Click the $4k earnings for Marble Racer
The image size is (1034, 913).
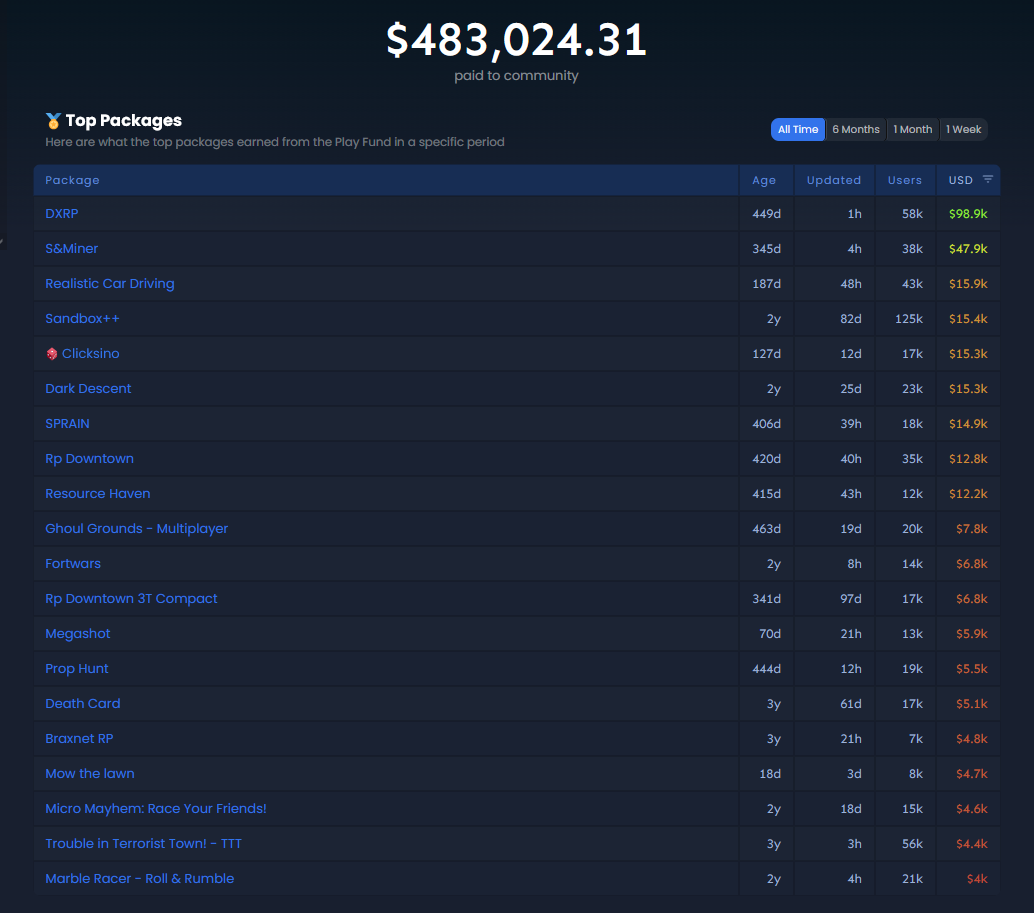pyautogui.click(x=977, y=878)
